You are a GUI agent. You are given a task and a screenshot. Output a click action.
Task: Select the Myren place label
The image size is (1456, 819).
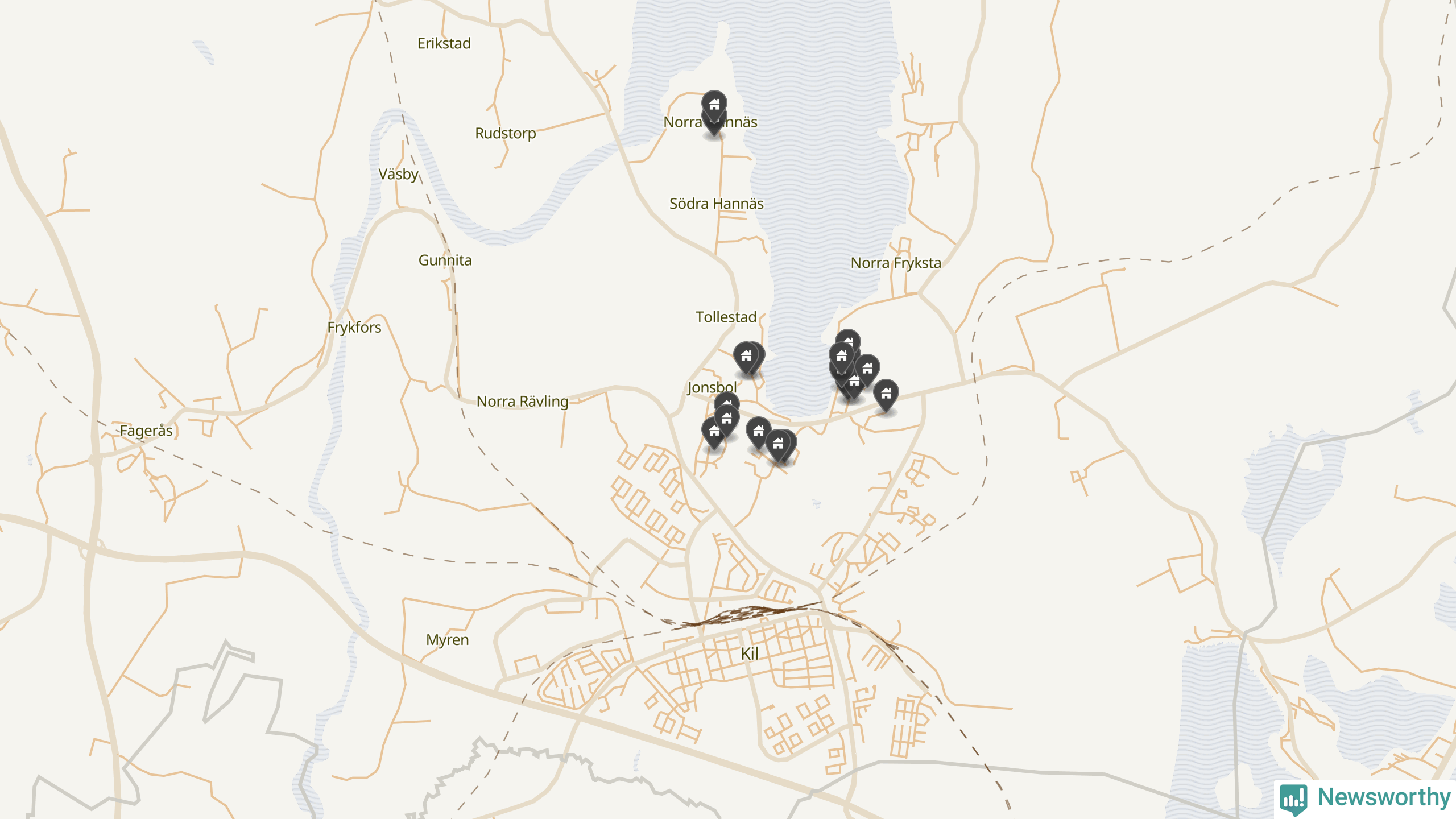pyautogui.click(x=448, y=640)
